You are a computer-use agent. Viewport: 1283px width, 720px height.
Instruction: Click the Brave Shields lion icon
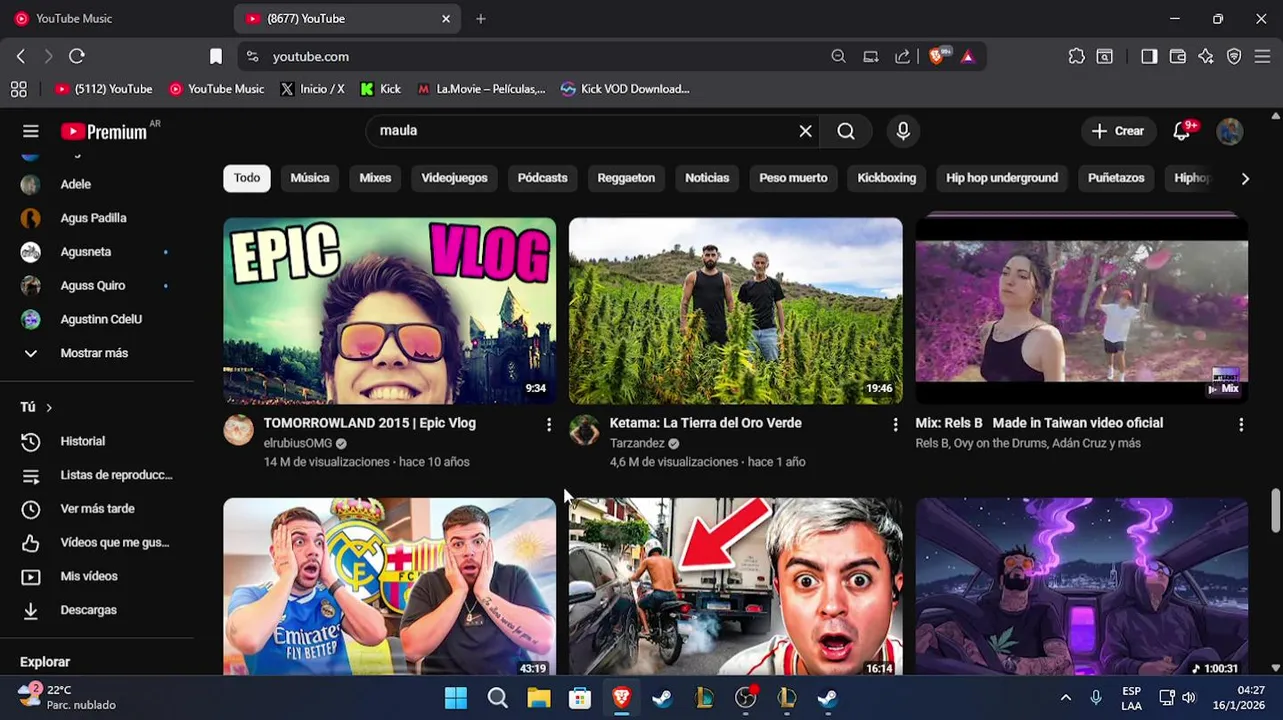(x=938, y=56)
